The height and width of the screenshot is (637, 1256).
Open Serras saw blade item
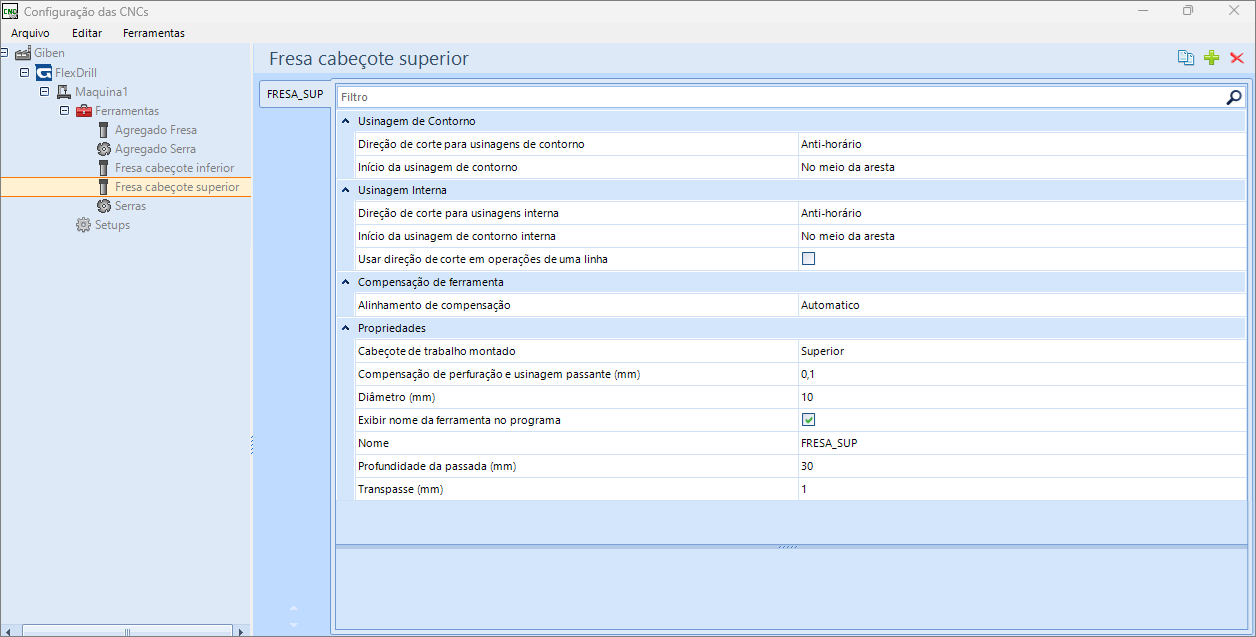coord(130,206)
